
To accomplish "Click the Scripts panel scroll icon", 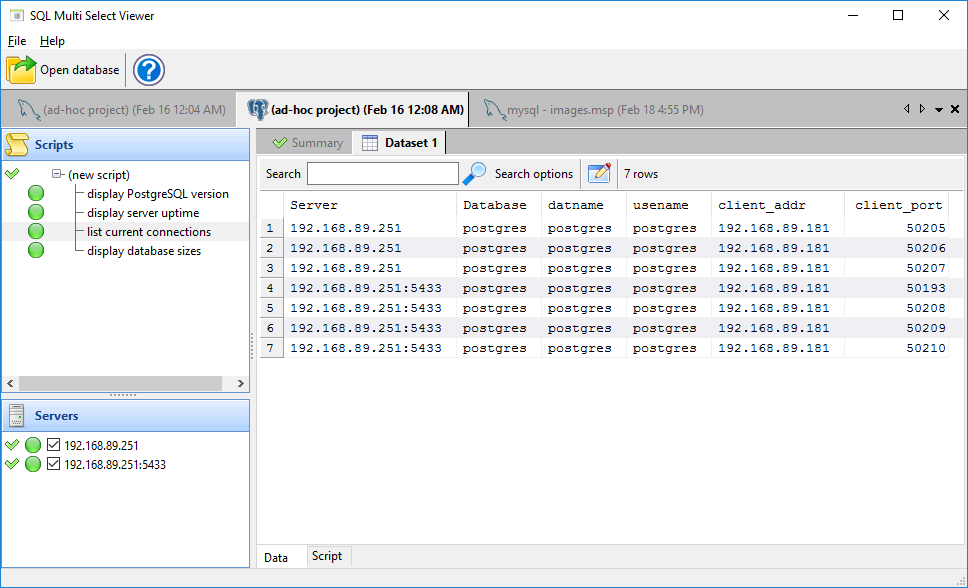I will 17,145.
